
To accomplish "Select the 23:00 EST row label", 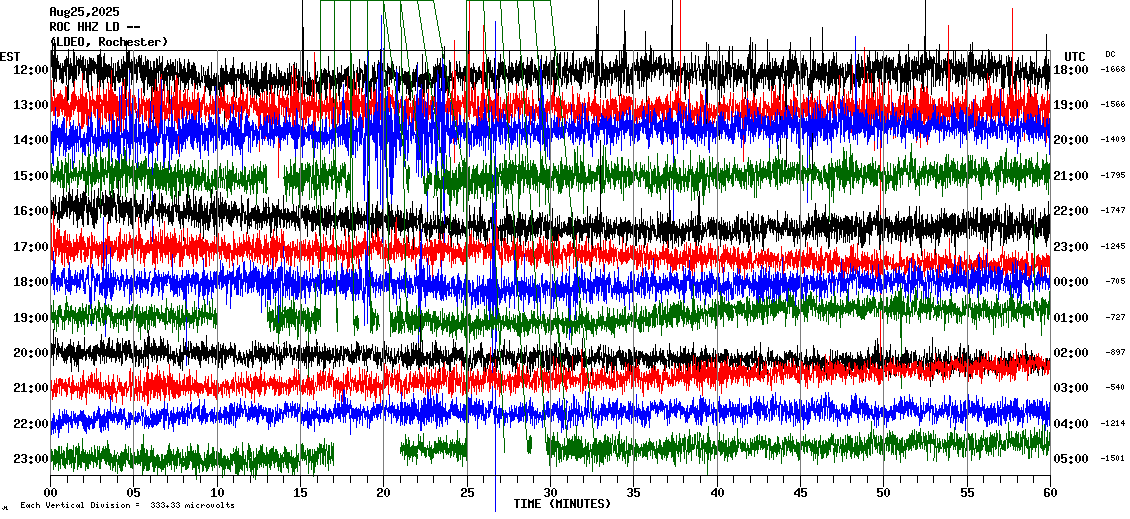I will [31, 459].
